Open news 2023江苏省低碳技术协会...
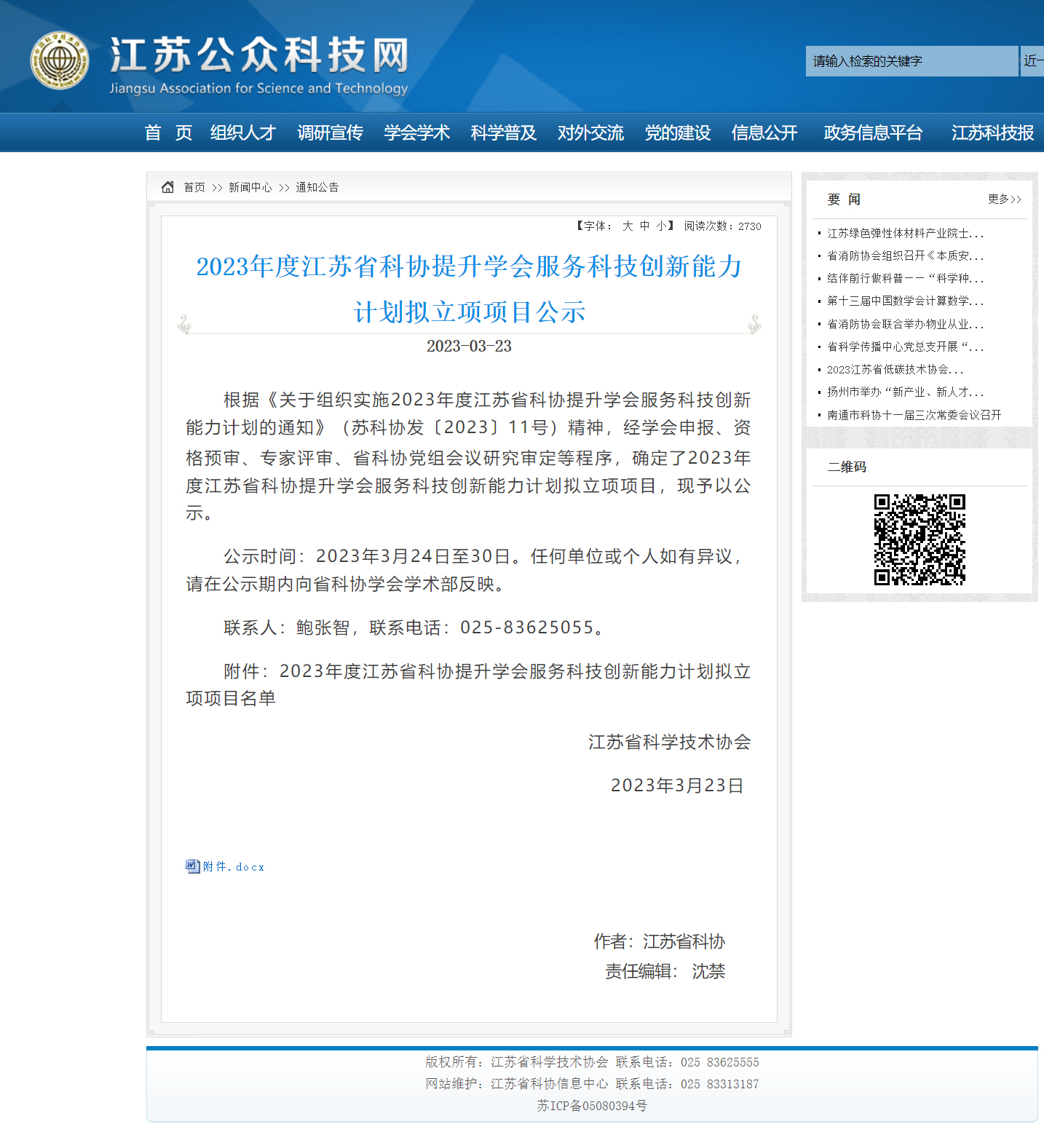Viewport: 1044px width, 1148px height. (x=895, y=369)
